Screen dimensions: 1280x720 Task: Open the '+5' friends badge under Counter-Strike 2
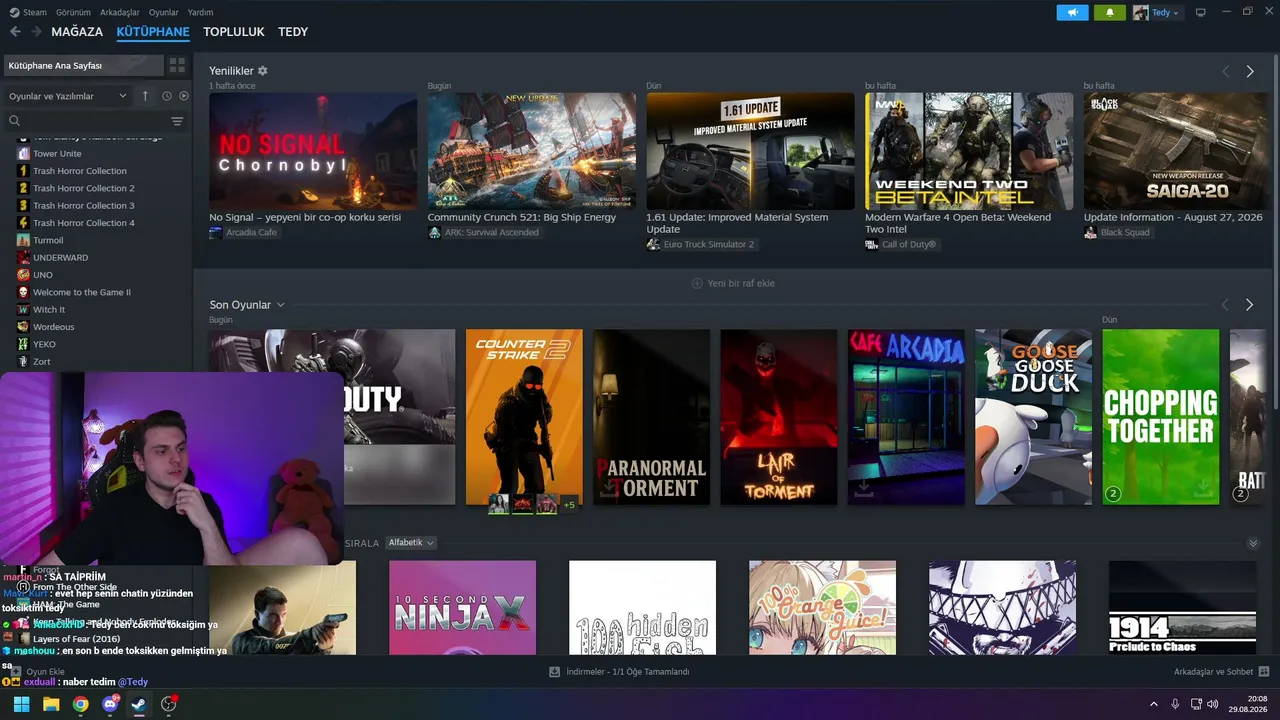(569, 504)
